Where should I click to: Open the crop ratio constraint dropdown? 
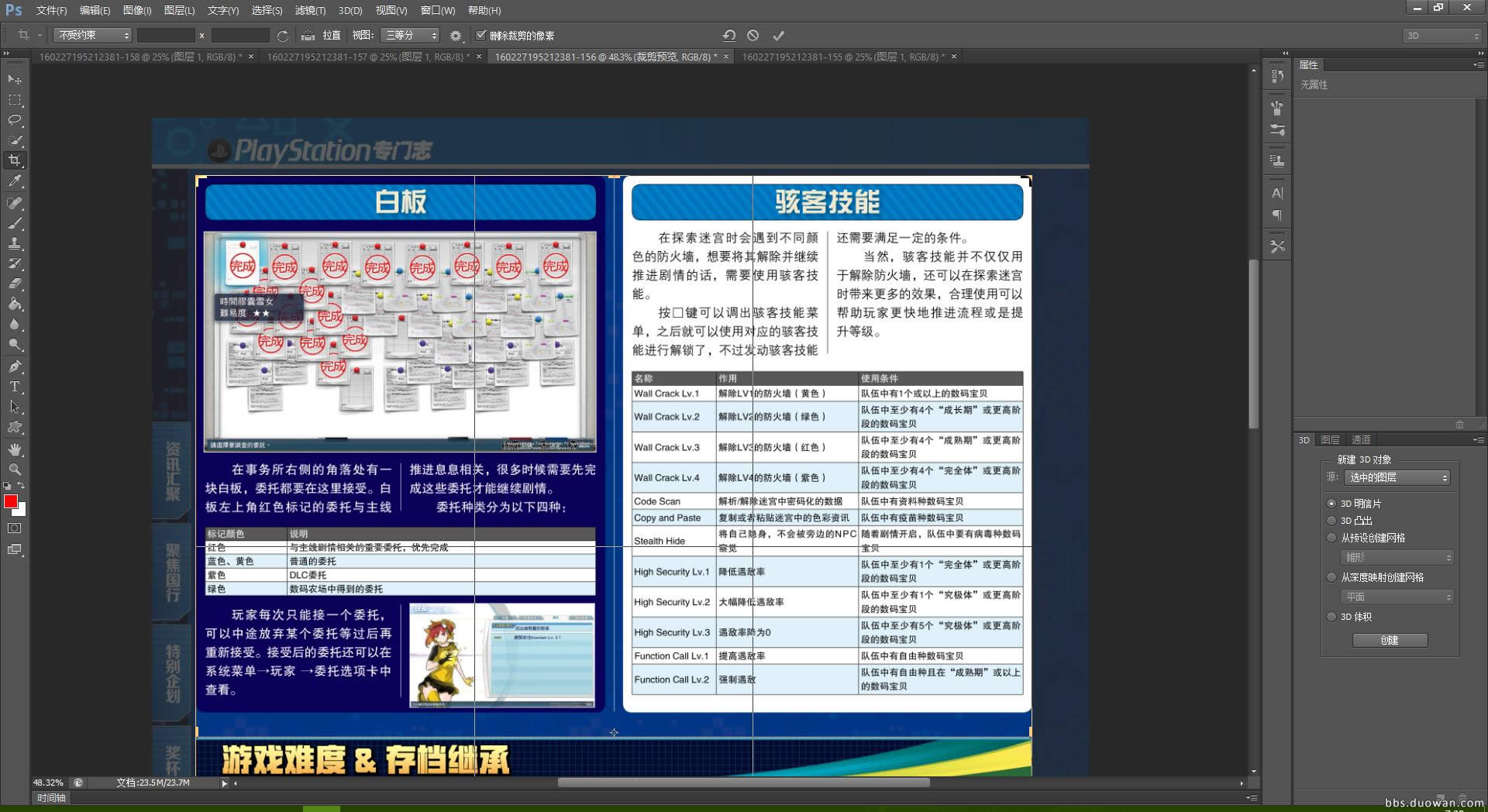click(x=93, y=36)
